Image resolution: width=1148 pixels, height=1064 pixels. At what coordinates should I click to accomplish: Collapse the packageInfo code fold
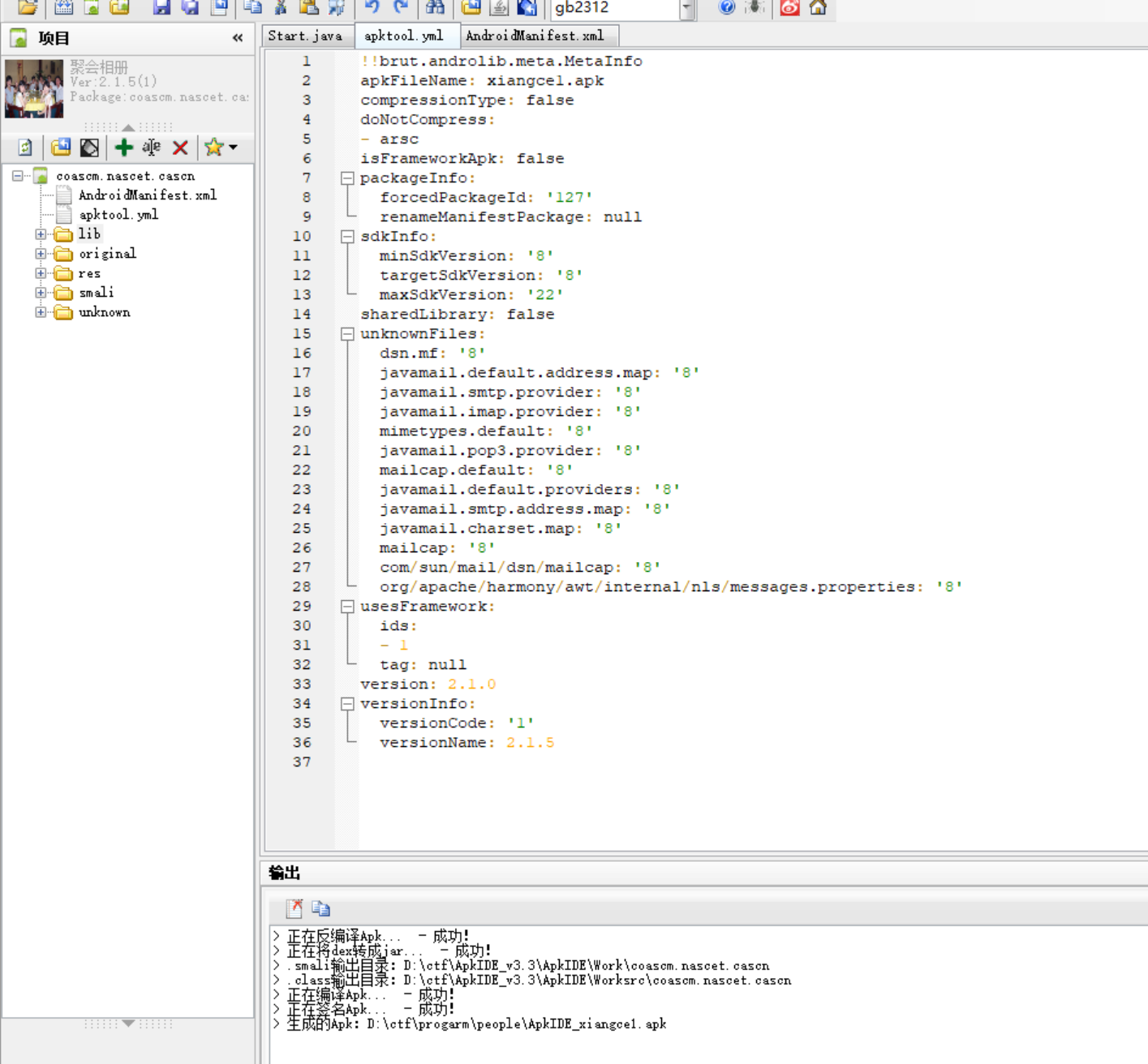click(347, 178)
